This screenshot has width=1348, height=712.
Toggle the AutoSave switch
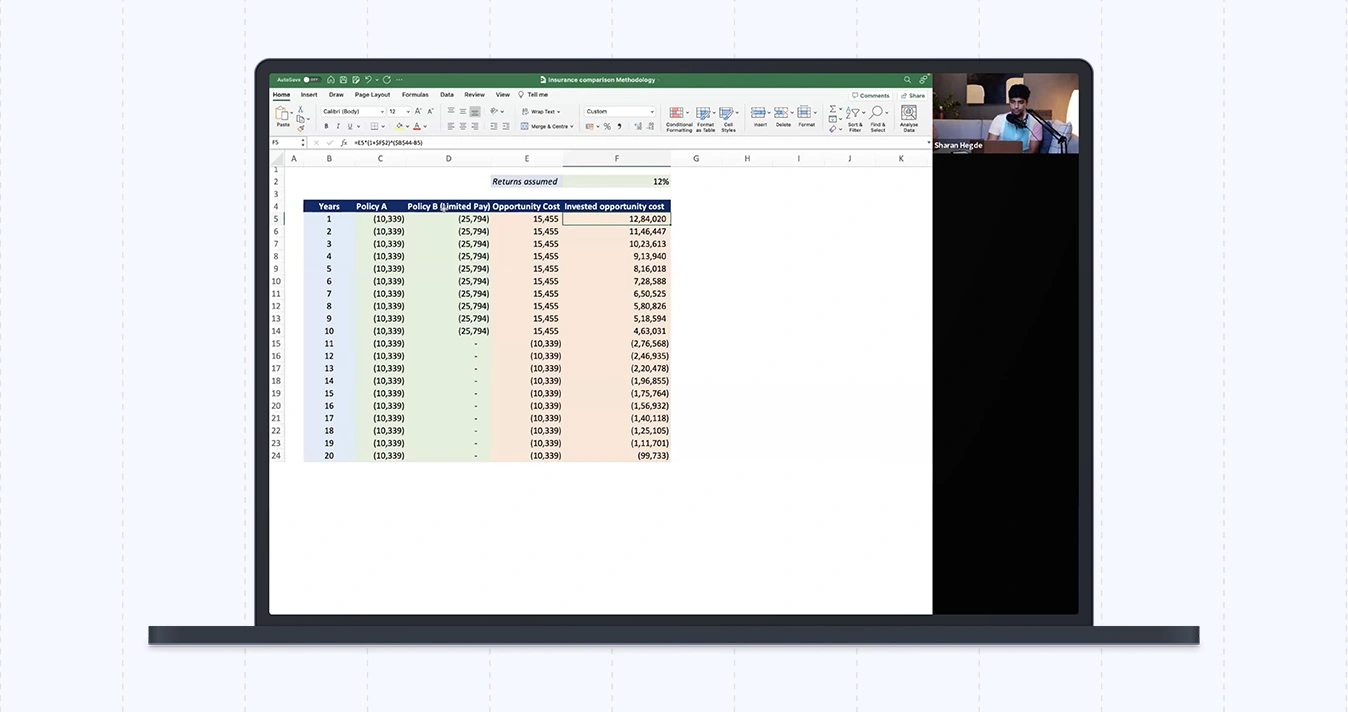(x=311, y=80)
